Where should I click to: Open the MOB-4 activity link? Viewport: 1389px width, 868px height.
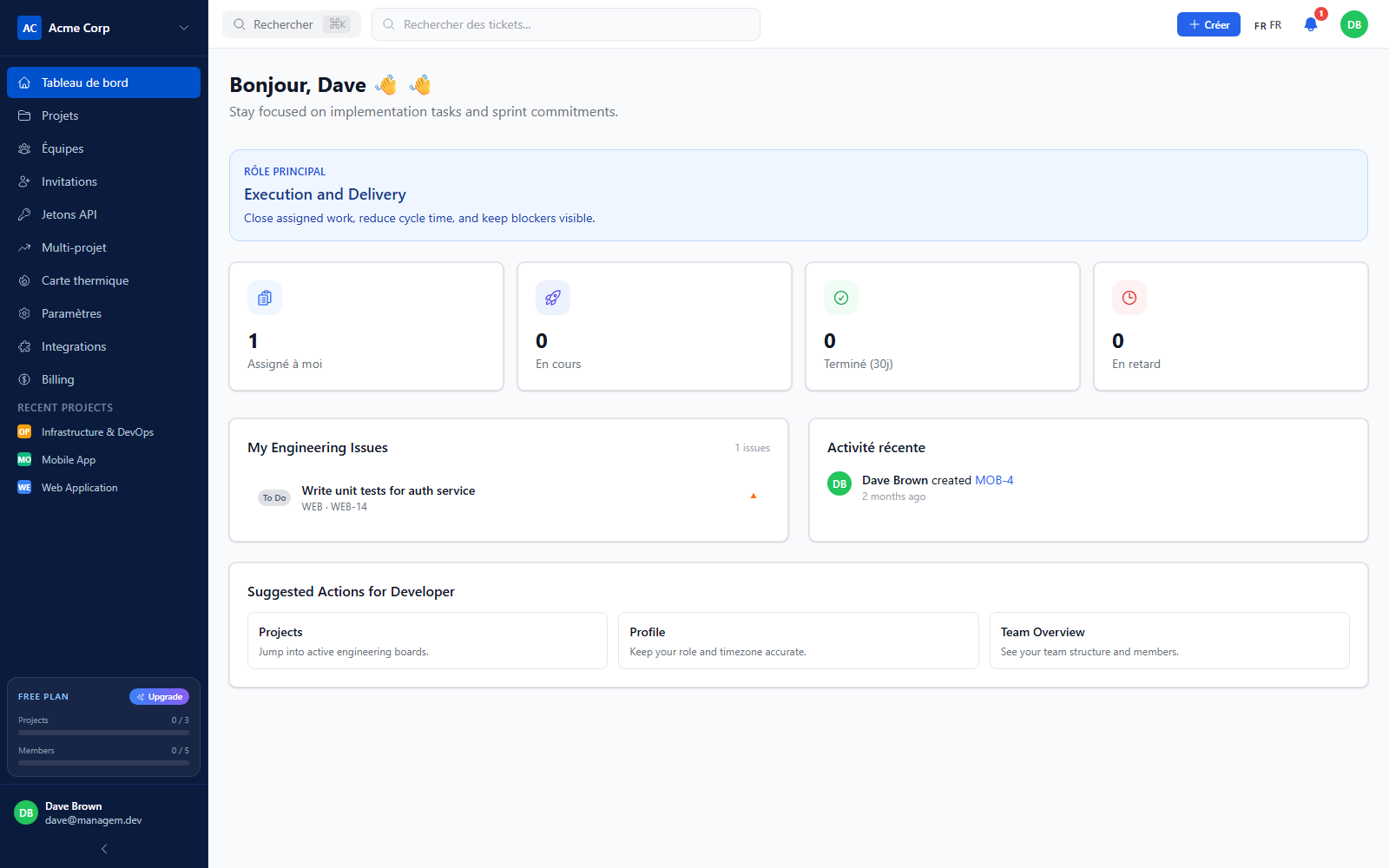coord(994,480)
